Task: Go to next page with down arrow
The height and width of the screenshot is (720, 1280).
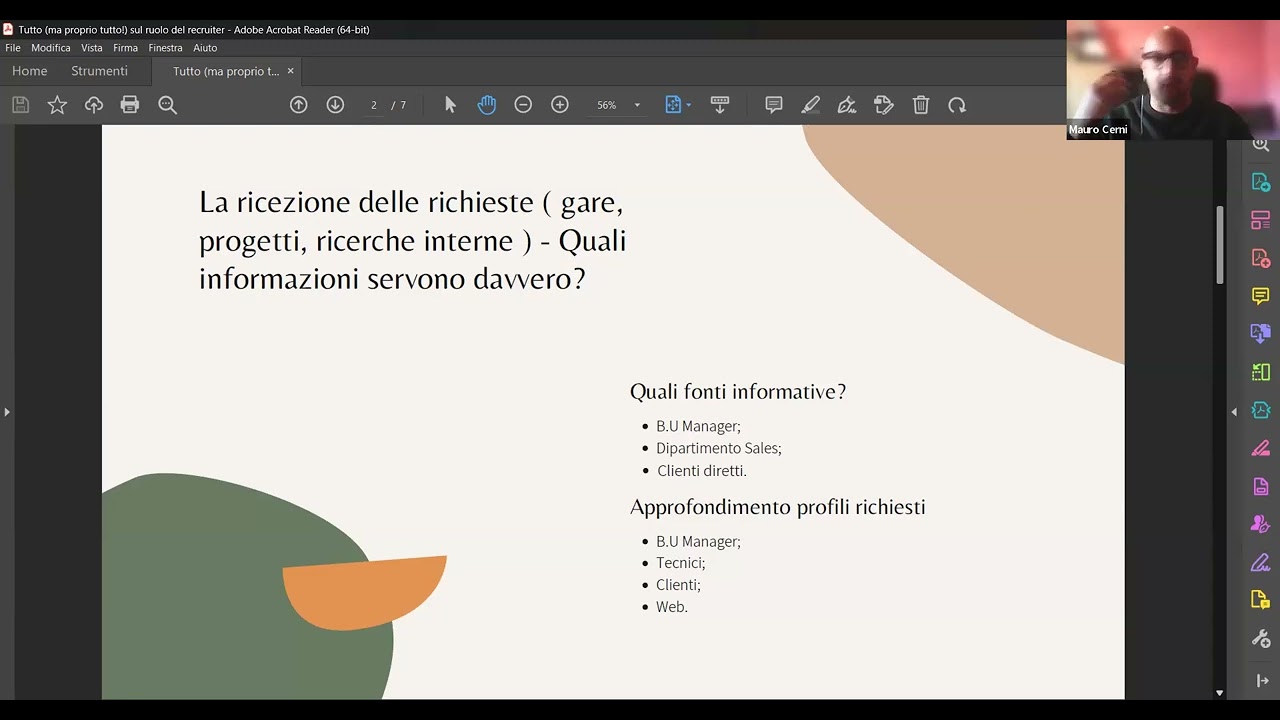Action: pyautogui.click(x=335, y=105)
